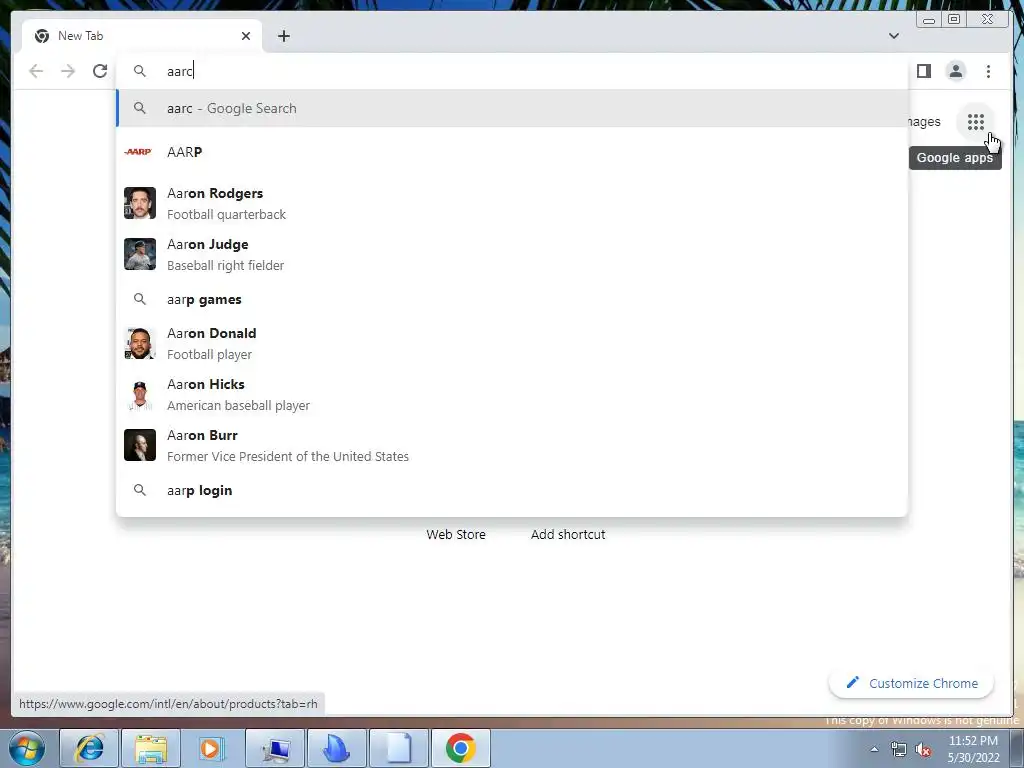Choose the AARP suggestion

point(511,152)
